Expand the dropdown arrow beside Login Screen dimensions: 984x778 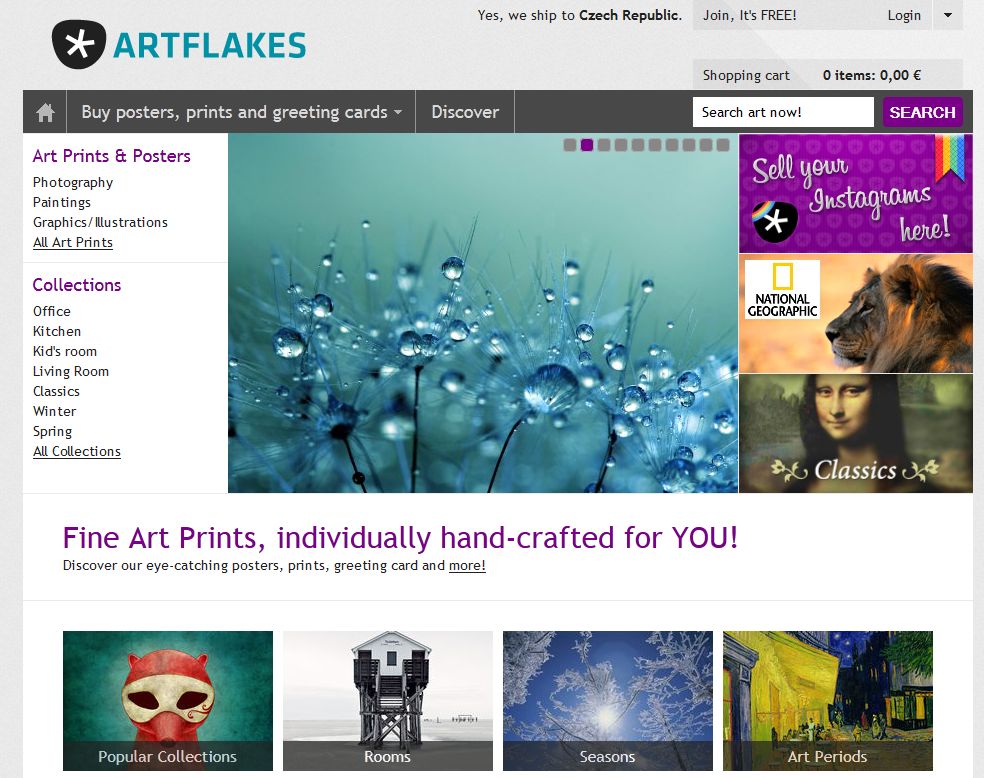(x=948, y=15)
